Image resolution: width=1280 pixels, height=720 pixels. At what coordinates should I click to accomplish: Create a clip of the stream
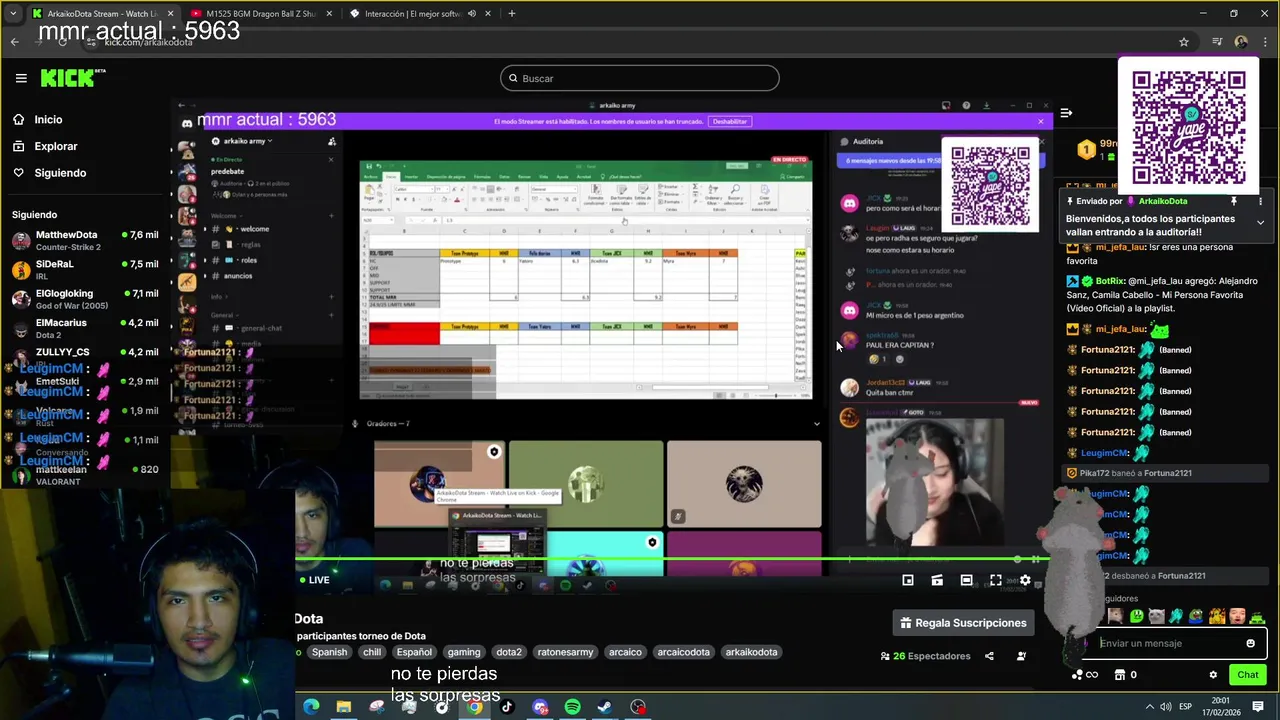tap(937, 580)
